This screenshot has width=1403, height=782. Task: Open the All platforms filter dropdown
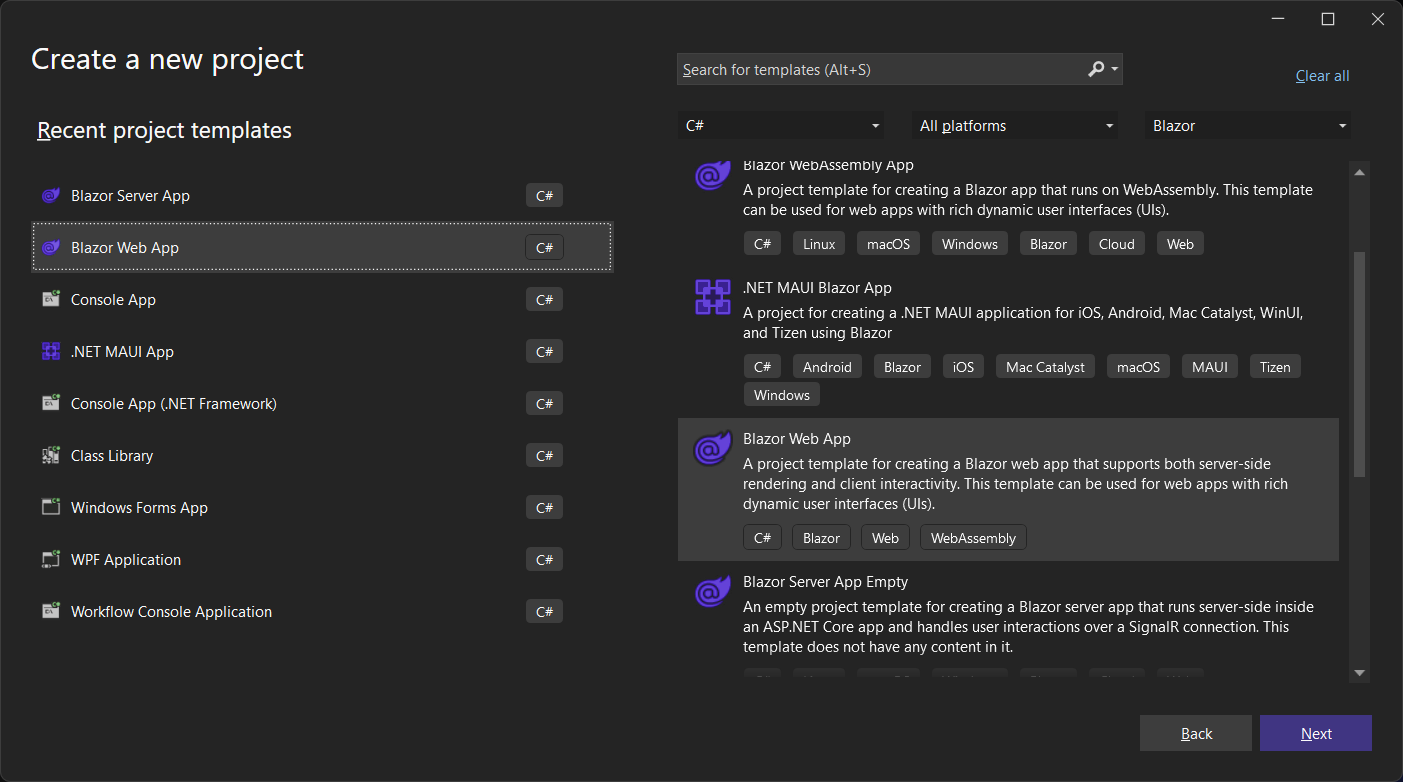click(x=1015, y=126)
